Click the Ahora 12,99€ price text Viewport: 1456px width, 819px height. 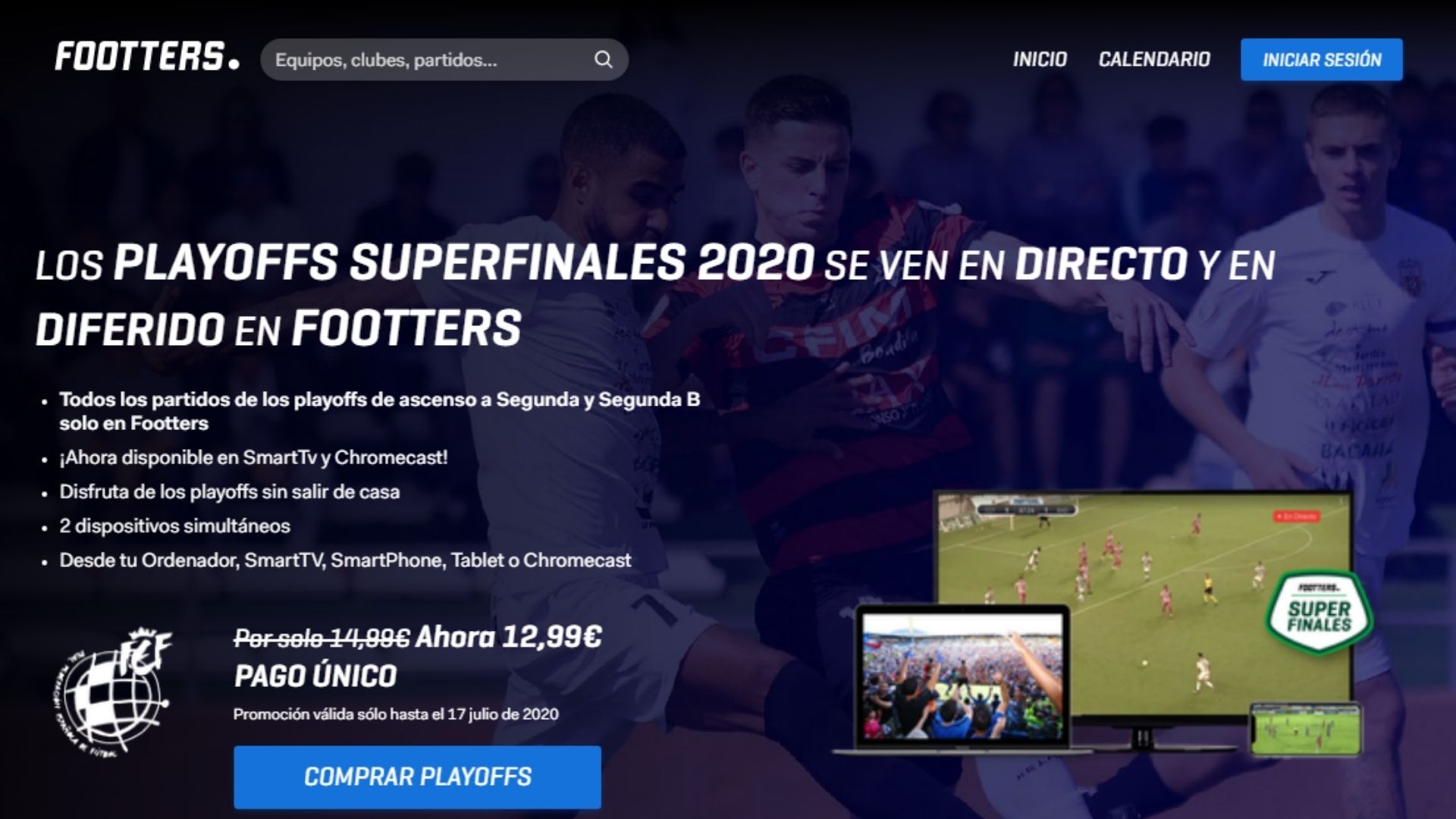click(509, 636)
